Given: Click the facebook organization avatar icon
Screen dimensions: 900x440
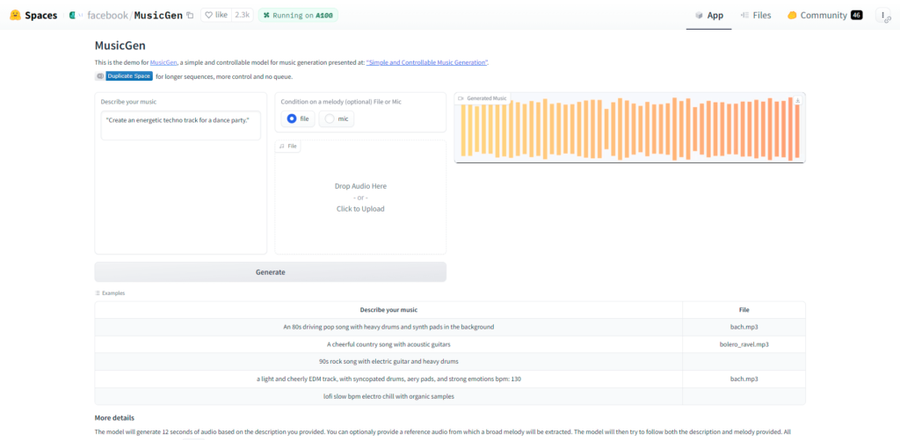Looking at the screenshot, I should coord(73,15).
